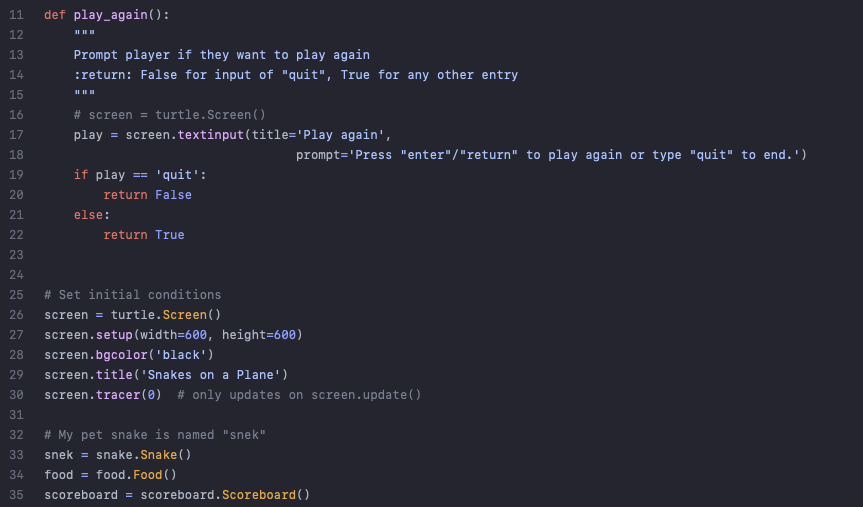Click the commented 'screen = turtle.Screen()' line
The width and height of the screenshot is (863, 507).
[x=170, y=115]
